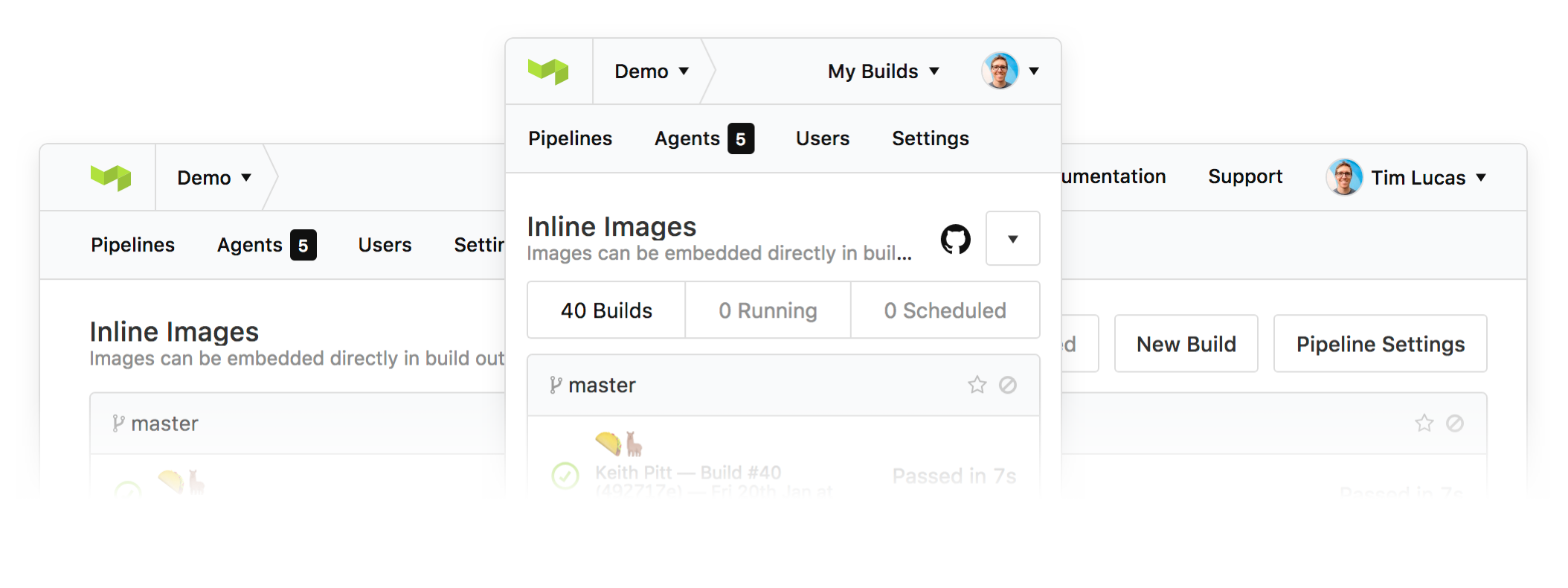Click the Buildkite logo in the front panel
Image resolution: width=1568 pixels, height=588 pixels.
tap(548, 71)
